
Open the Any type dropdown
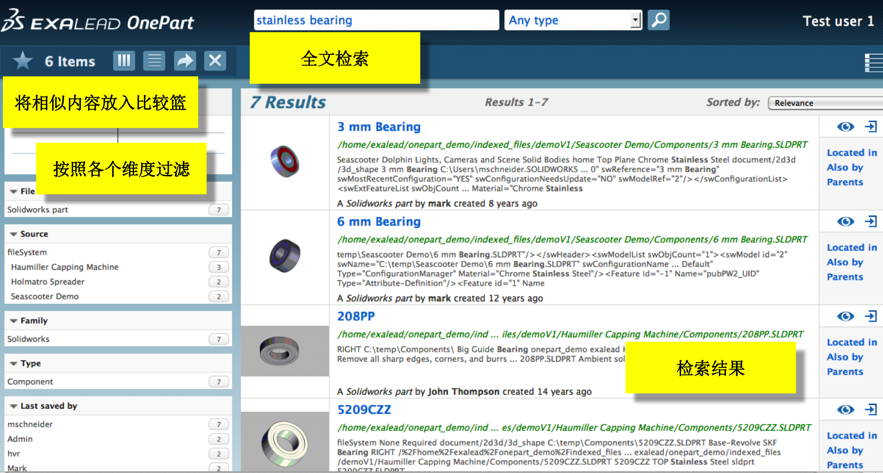click(x=573, y=20)
